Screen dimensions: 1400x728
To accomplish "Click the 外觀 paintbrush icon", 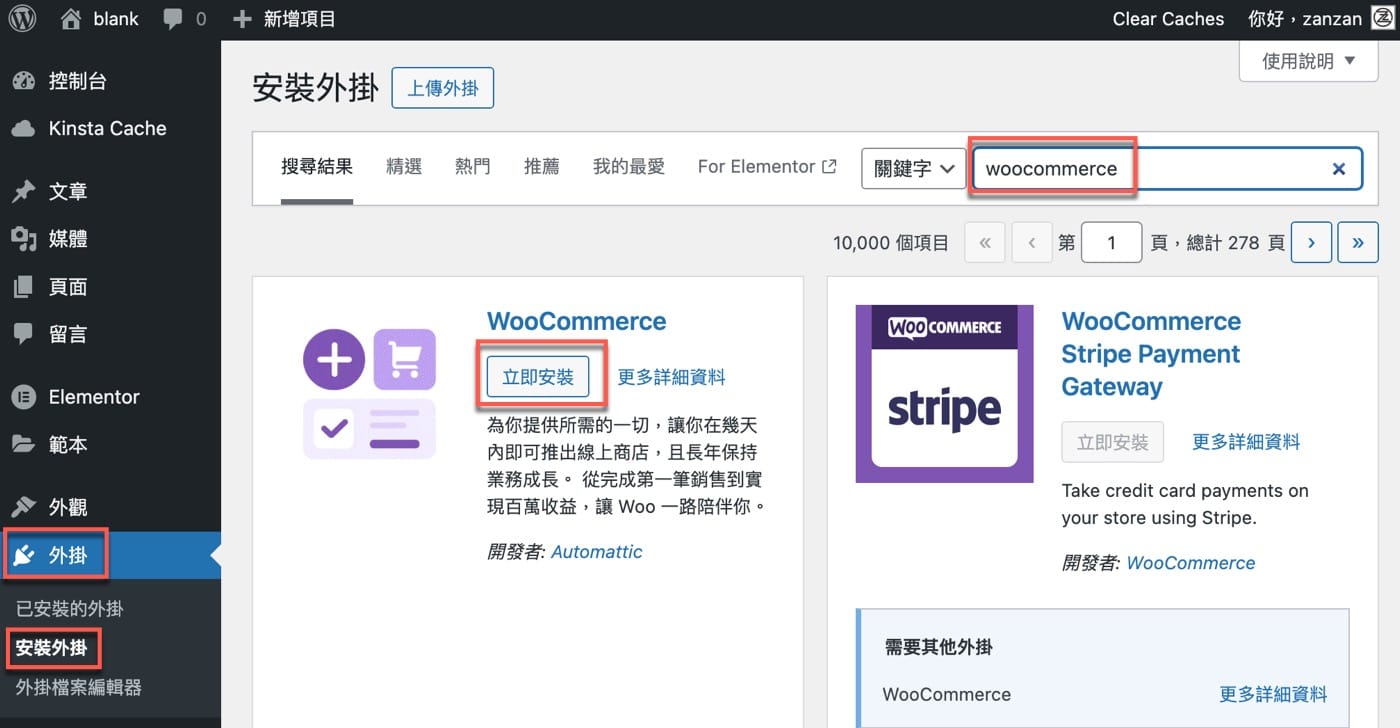I will click(24, 507).
